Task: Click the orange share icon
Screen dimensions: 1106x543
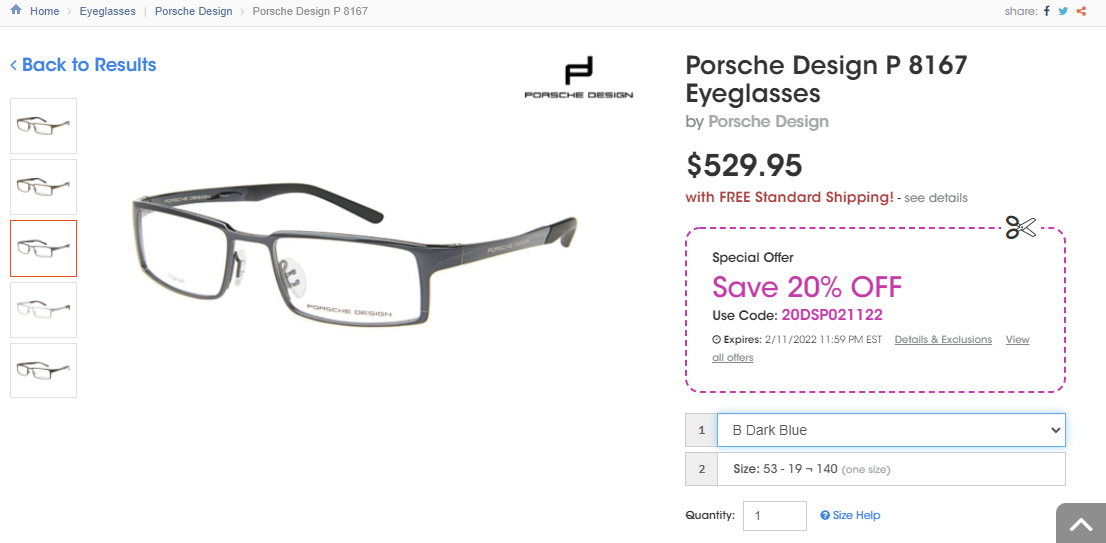Action: tap(1081, 11)
